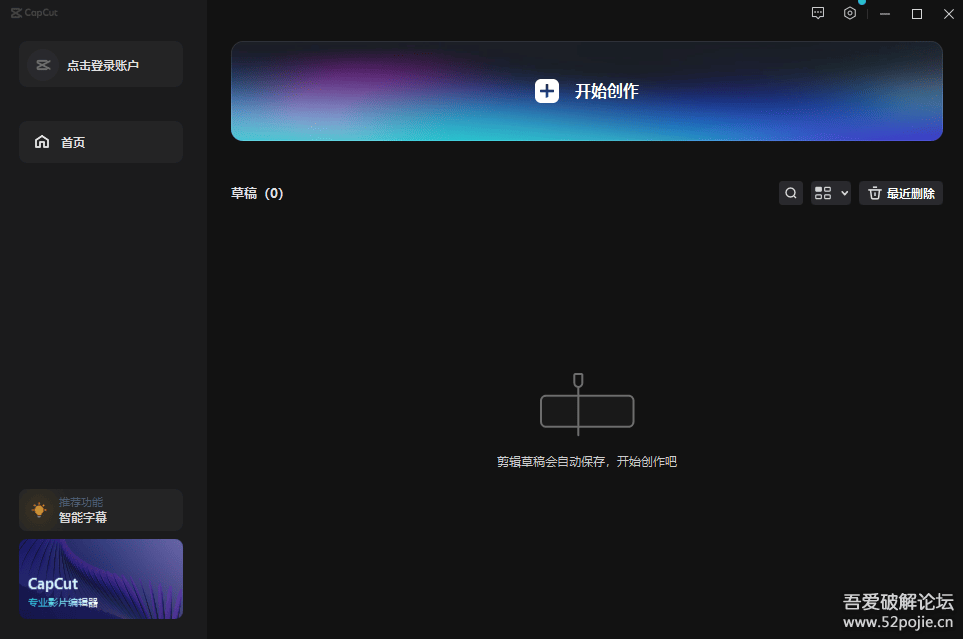Open the 最近删除 recently deleted list
This screenshot has height=639, width=963.
[910, 193]
